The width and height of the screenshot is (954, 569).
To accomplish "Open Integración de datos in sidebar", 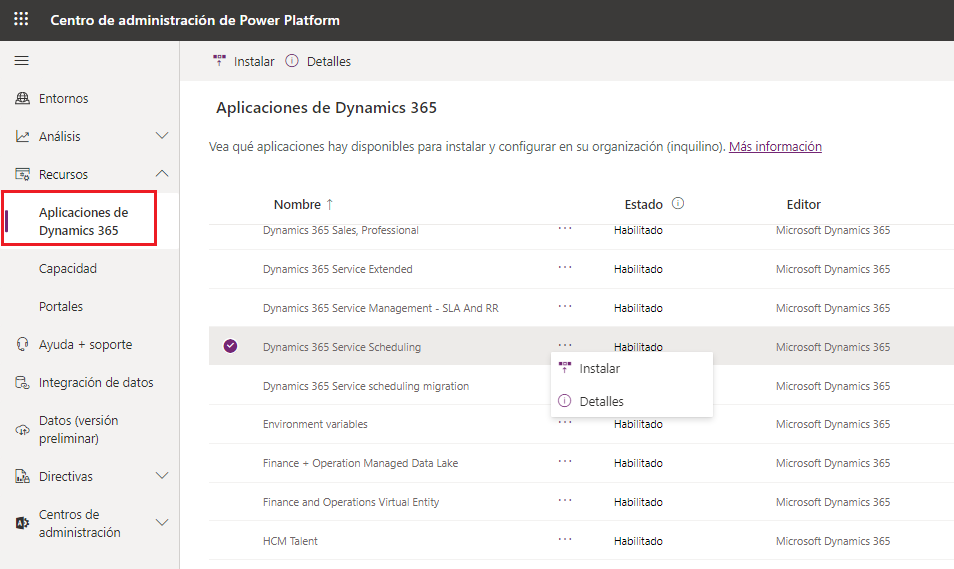I will 96,383.
